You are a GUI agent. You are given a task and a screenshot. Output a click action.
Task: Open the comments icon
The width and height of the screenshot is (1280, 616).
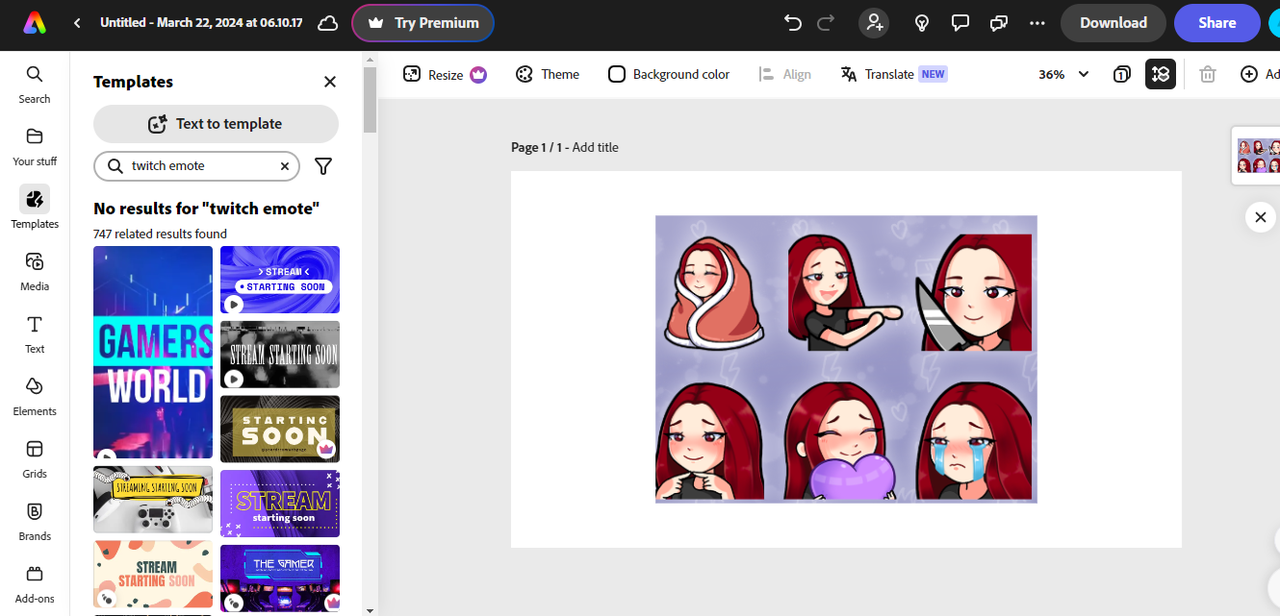[x=960, y=23]
